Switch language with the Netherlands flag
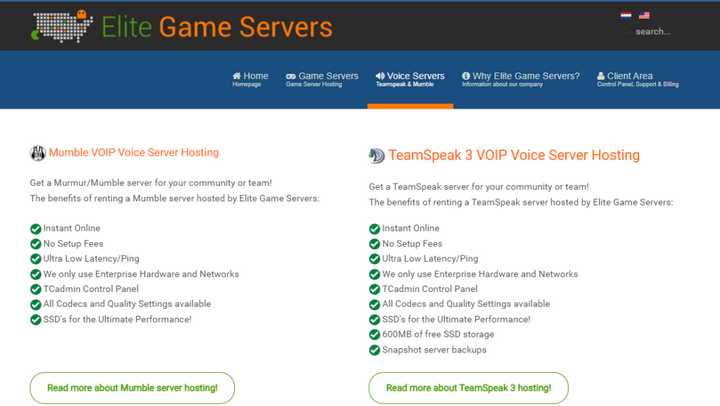720x406 pixels. click(x=626, y=15)
